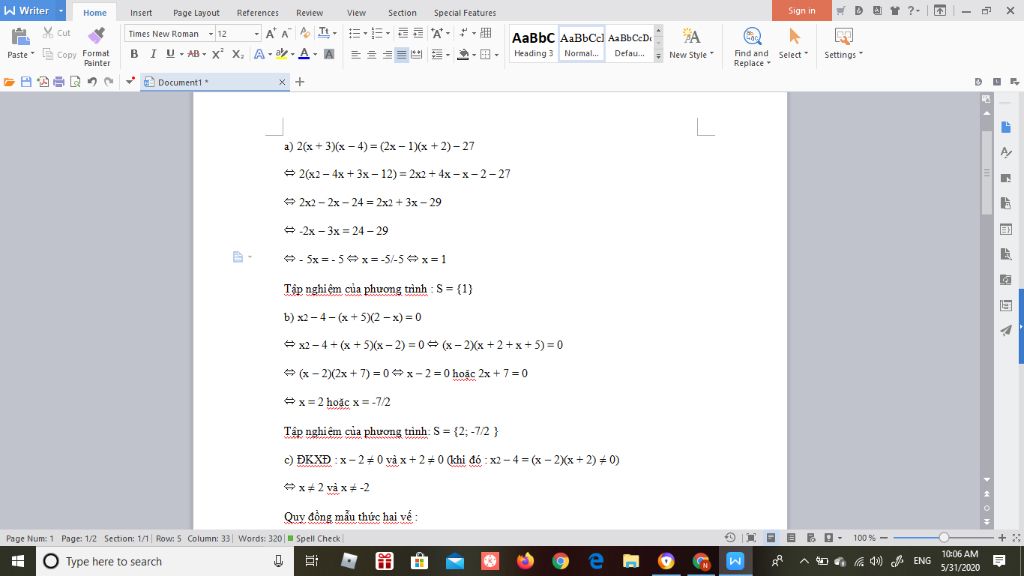1024x576 pixels.
Task: Open the Review tab
Action: 310,12
